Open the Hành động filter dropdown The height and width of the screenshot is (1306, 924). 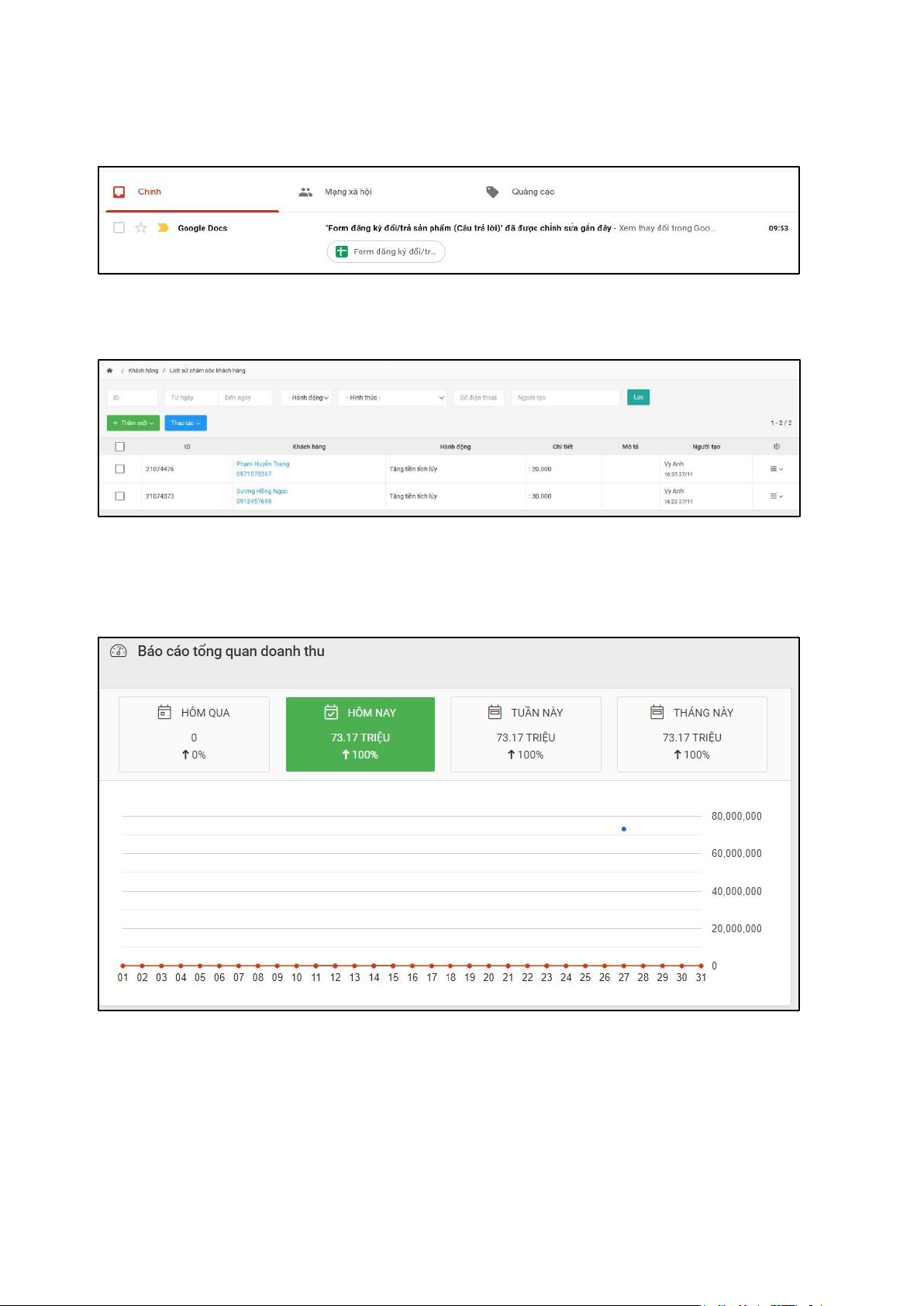click(306, 398)
